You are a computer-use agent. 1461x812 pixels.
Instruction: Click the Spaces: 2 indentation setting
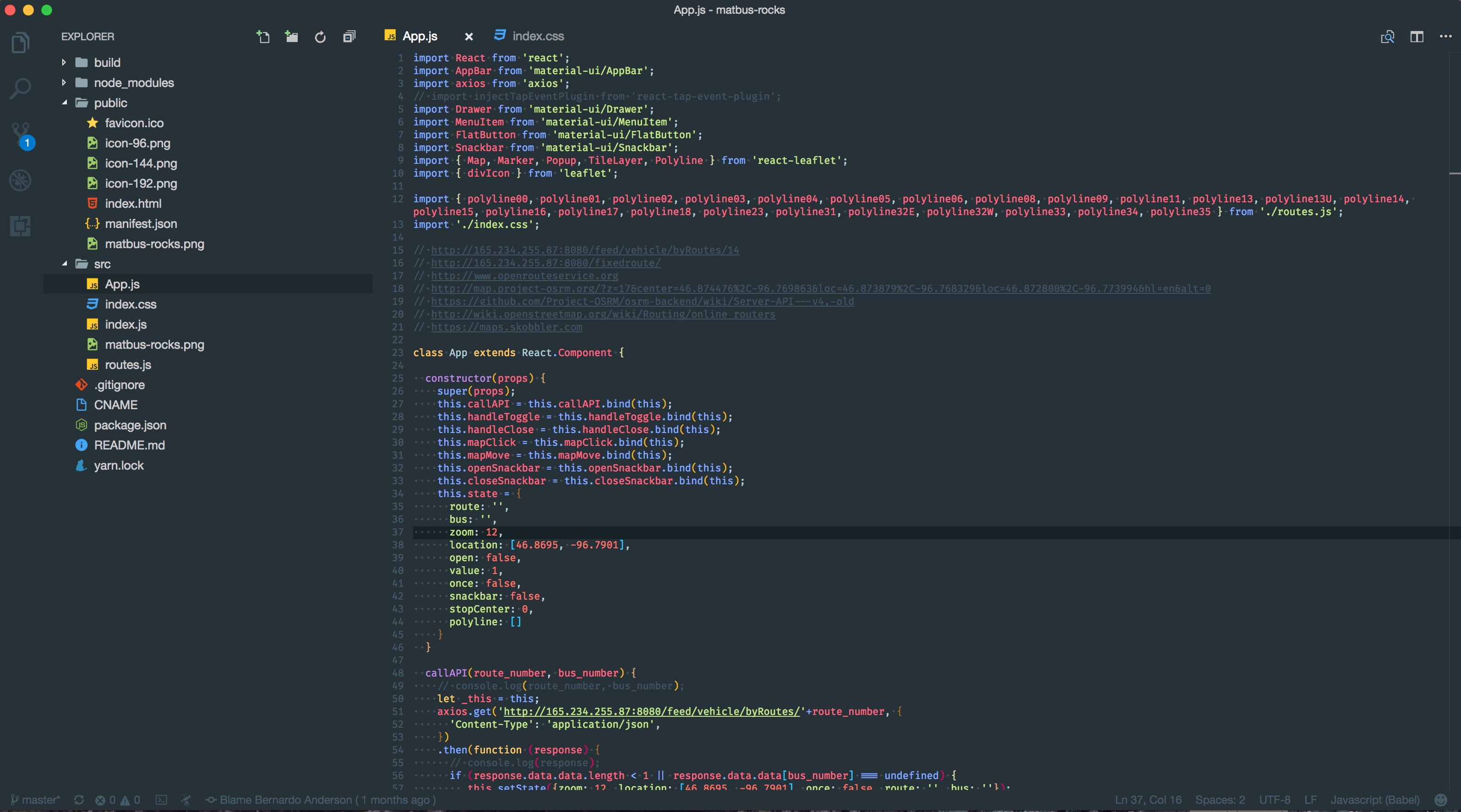point(1220,800)
